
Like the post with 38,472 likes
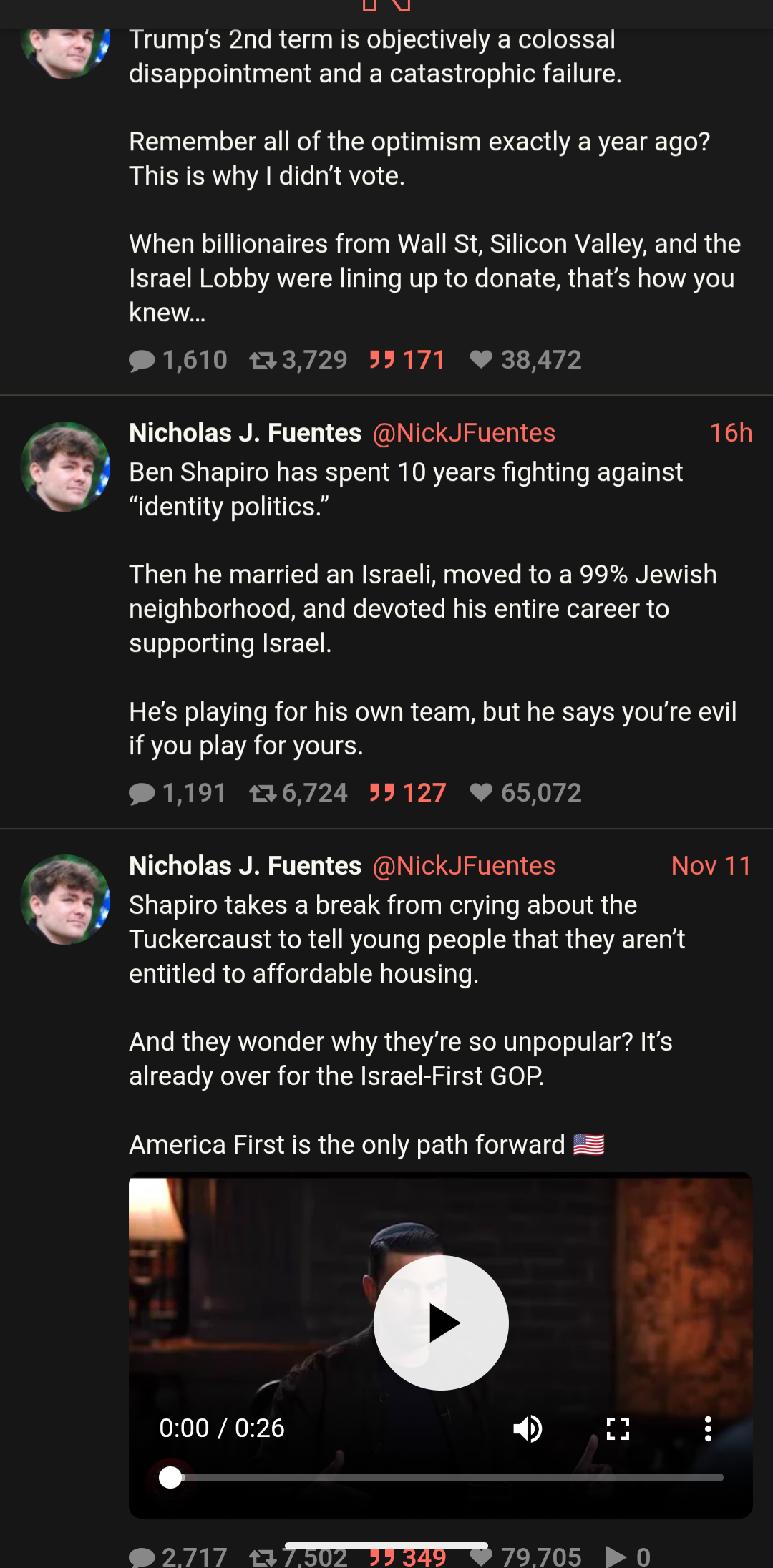pyautogui.click(x=481, y=360)
